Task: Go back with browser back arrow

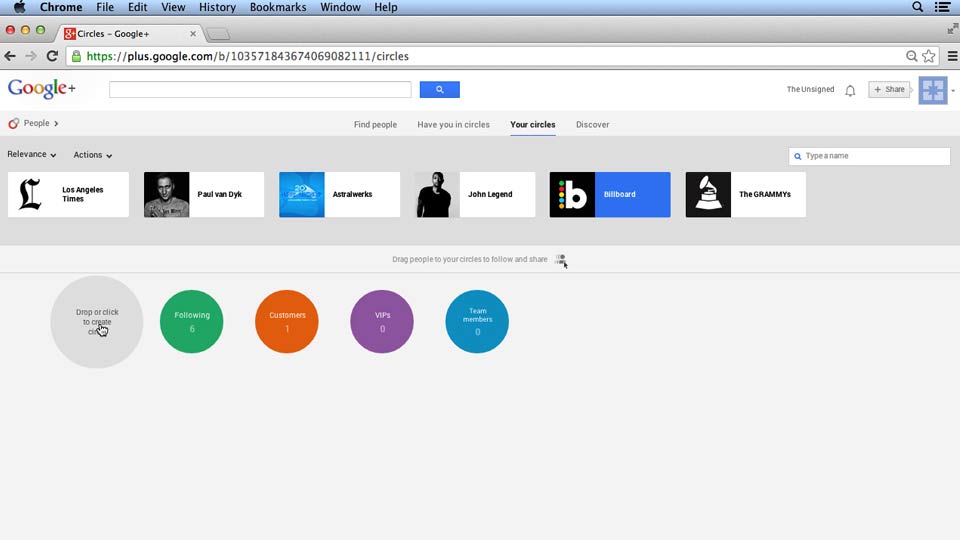Action: point(10,56)
